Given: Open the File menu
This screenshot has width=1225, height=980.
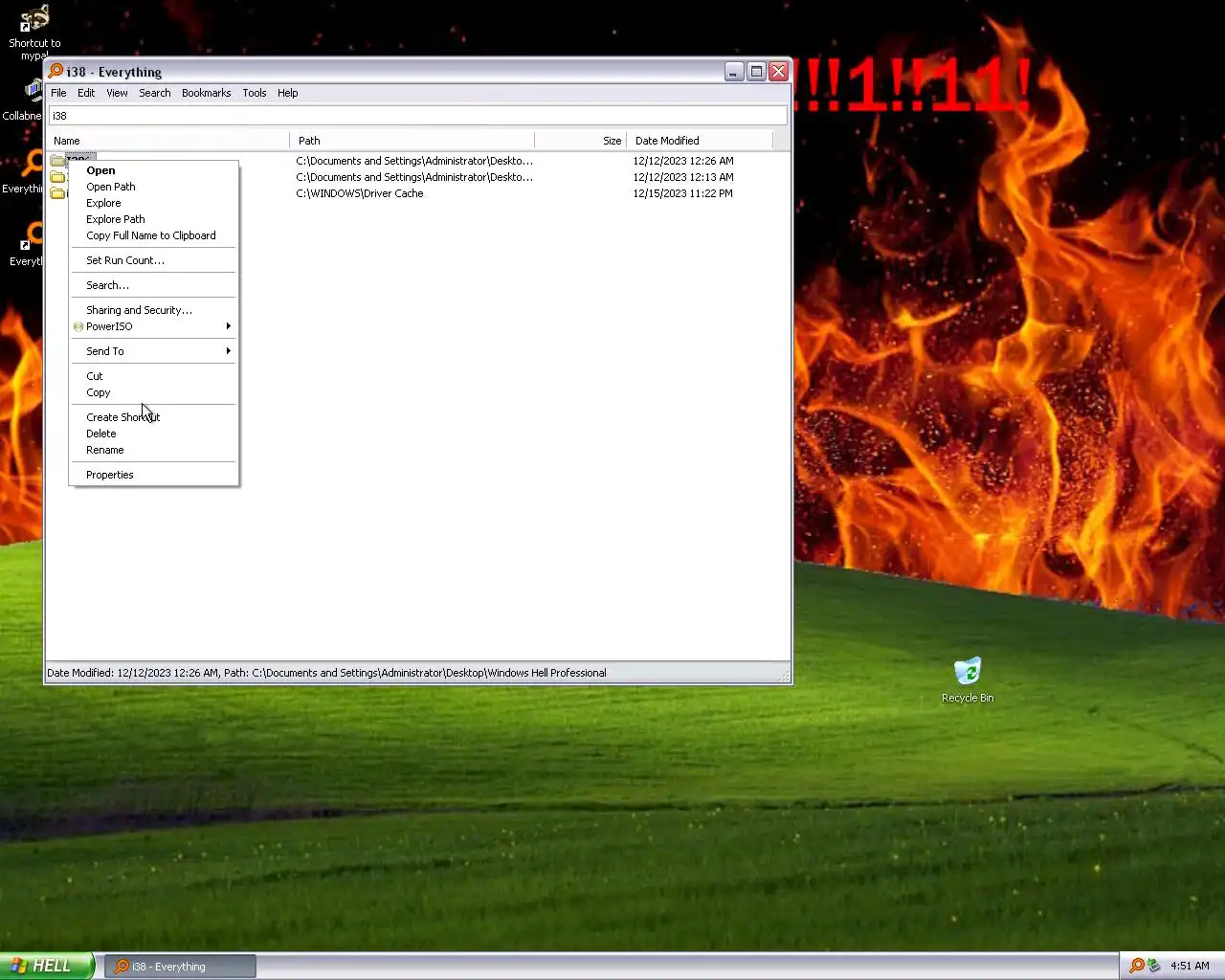Looking at the screenshot, I should coord(58,93).
